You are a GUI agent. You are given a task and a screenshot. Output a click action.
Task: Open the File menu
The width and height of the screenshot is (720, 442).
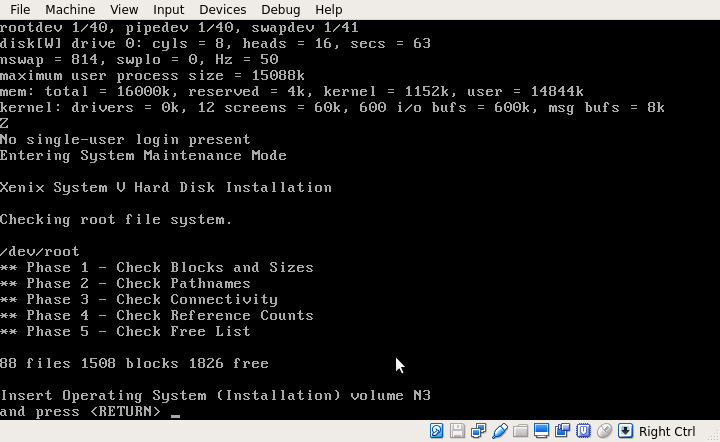coord(20,9)
